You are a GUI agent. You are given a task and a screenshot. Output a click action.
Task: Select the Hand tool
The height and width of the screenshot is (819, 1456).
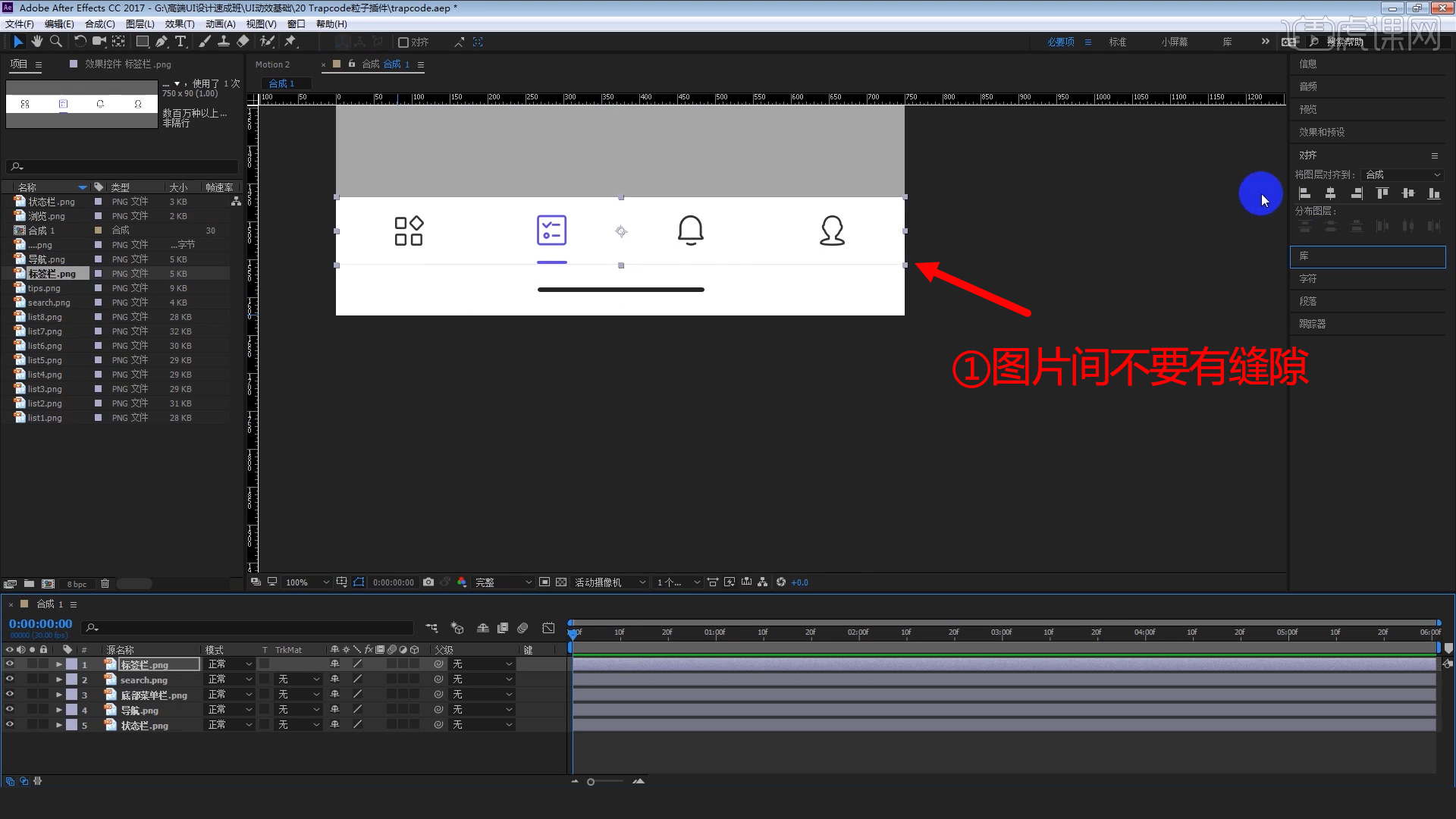click(x=36, y=42)
